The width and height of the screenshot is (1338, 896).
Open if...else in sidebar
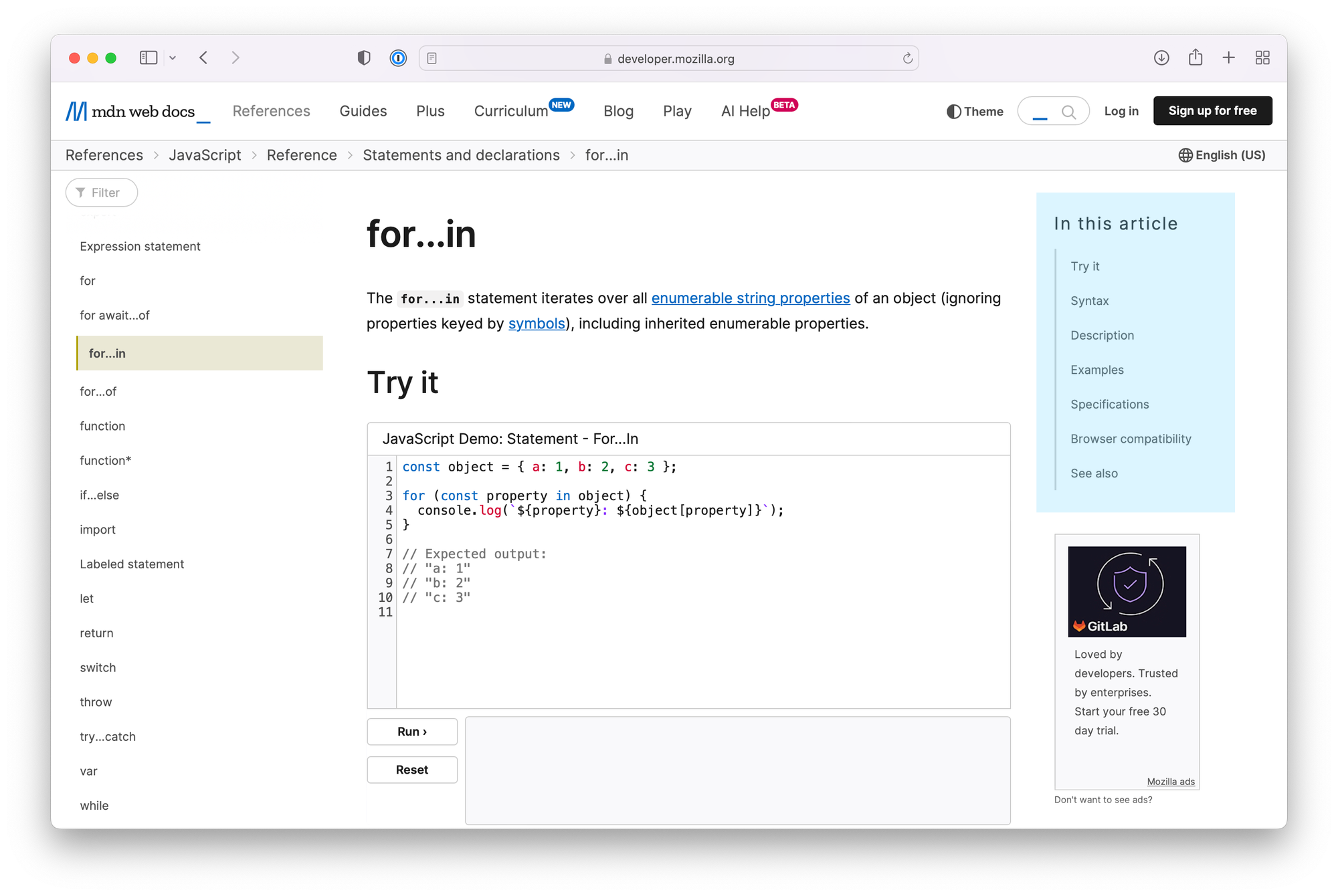click(x=99, y=495)
